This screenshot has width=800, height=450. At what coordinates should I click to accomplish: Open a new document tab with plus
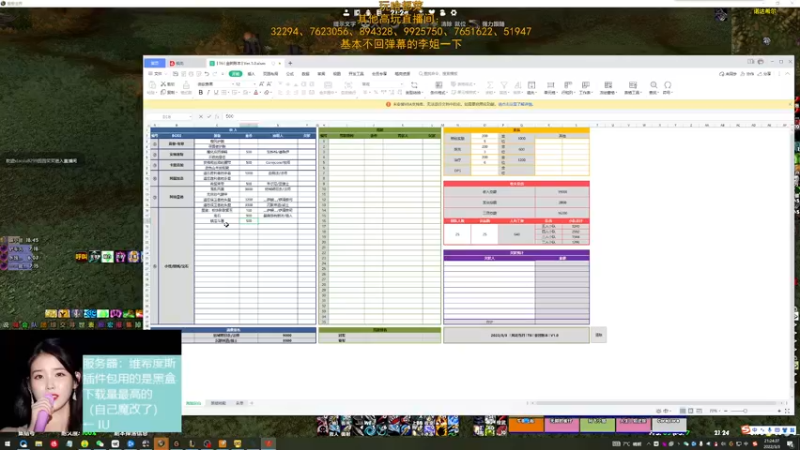pyautogui.click(x=290, y=63)
